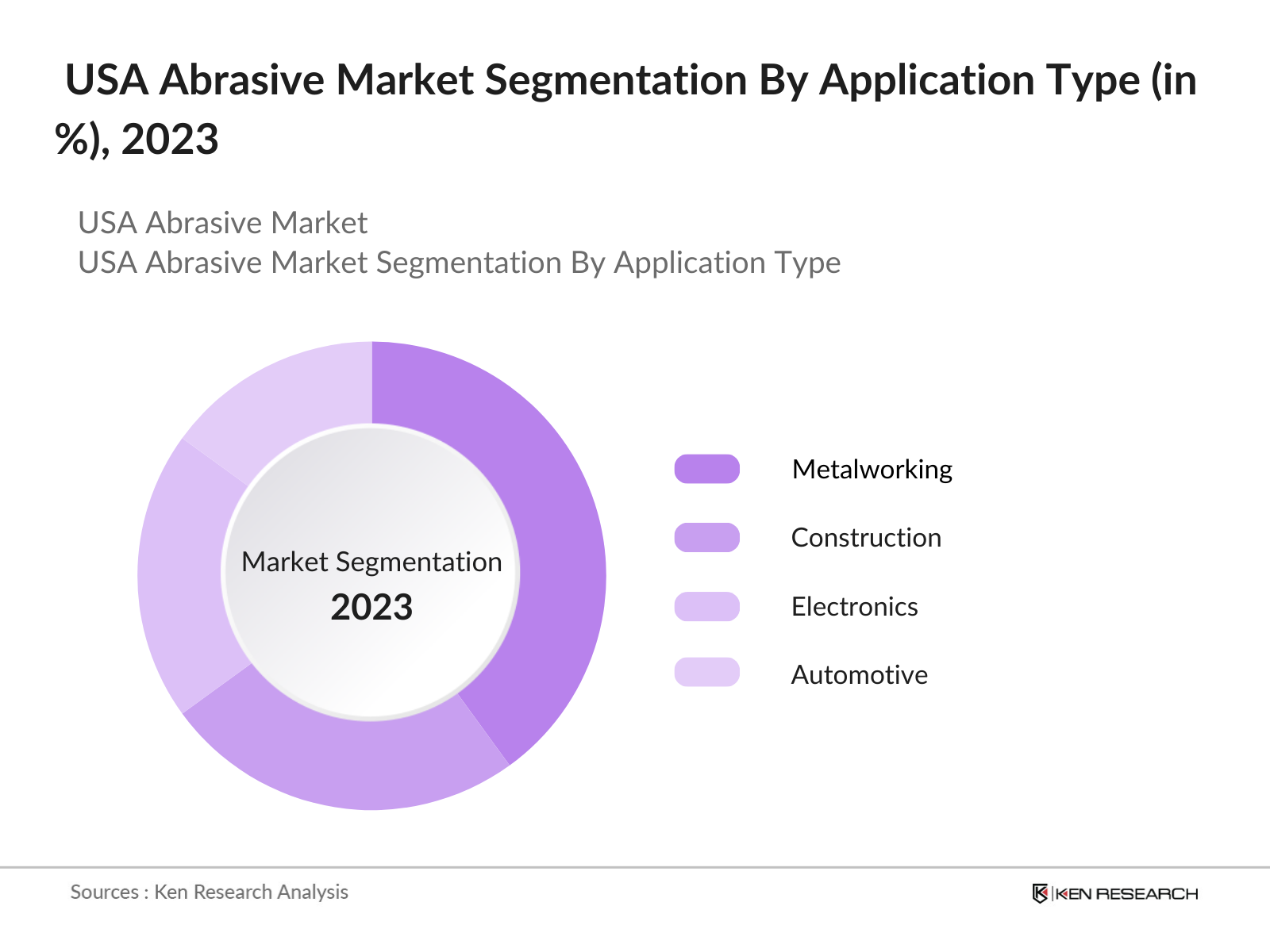Toggle the Automotive legend label
The height and width of the screenshot is (952, 1270).
click(x=859, y=675)
